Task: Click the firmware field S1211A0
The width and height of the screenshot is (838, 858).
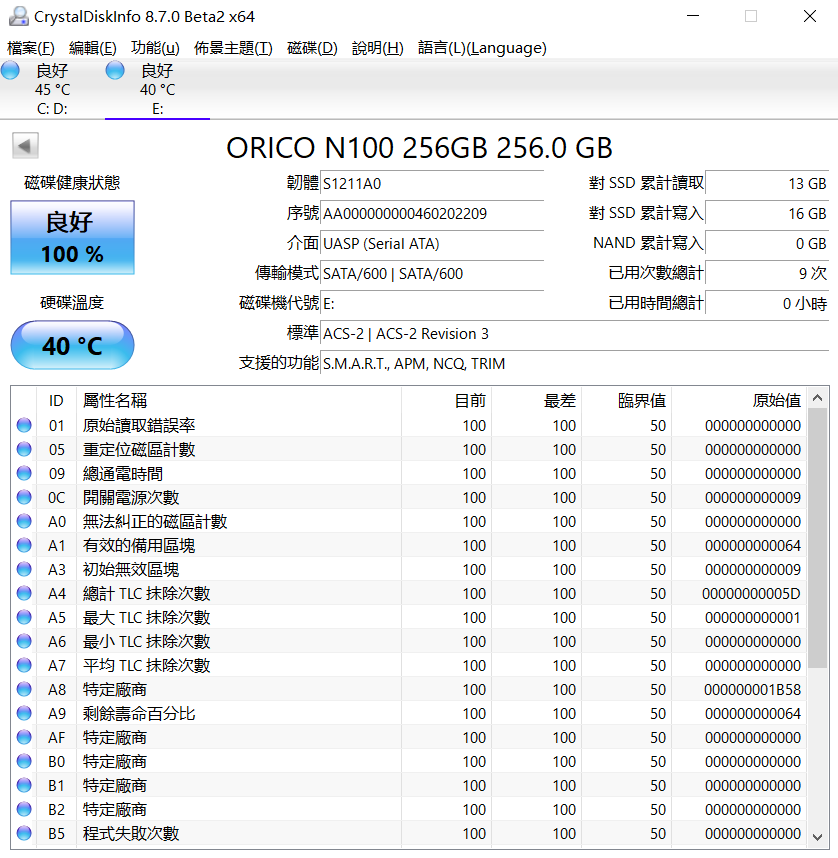Action: pos(432,184)
